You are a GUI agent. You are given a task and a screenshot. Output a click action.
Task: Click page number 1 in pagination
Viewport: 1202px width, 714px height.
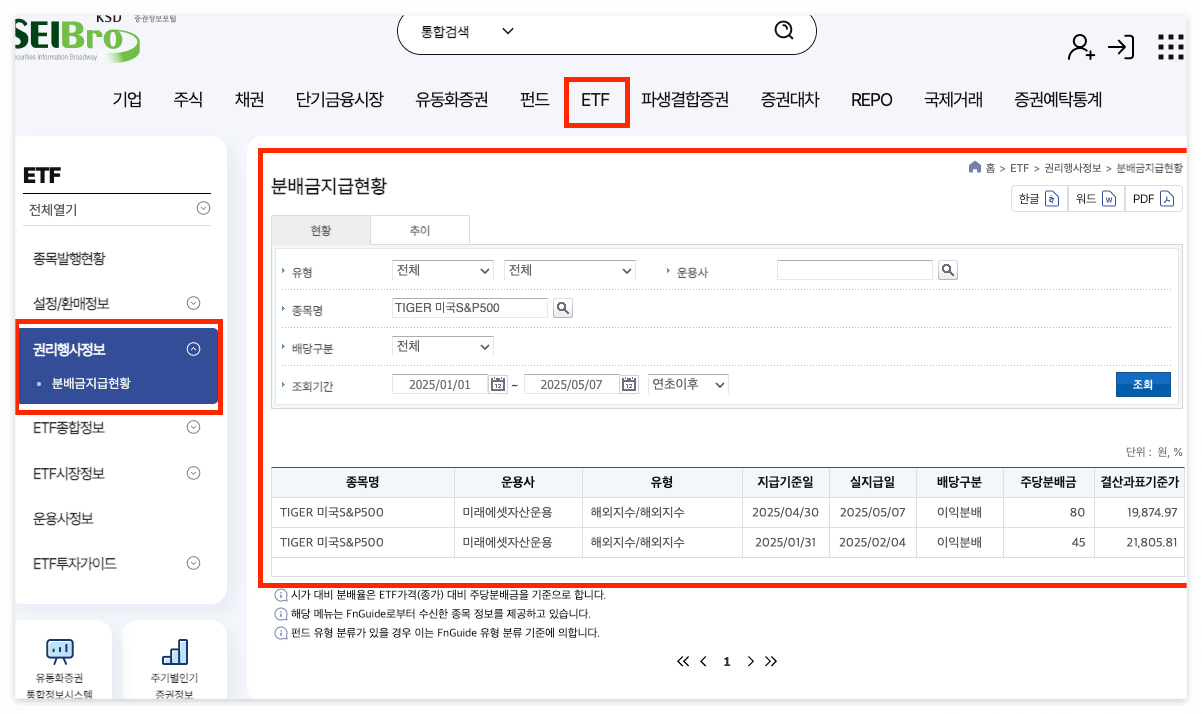point(727,661)
